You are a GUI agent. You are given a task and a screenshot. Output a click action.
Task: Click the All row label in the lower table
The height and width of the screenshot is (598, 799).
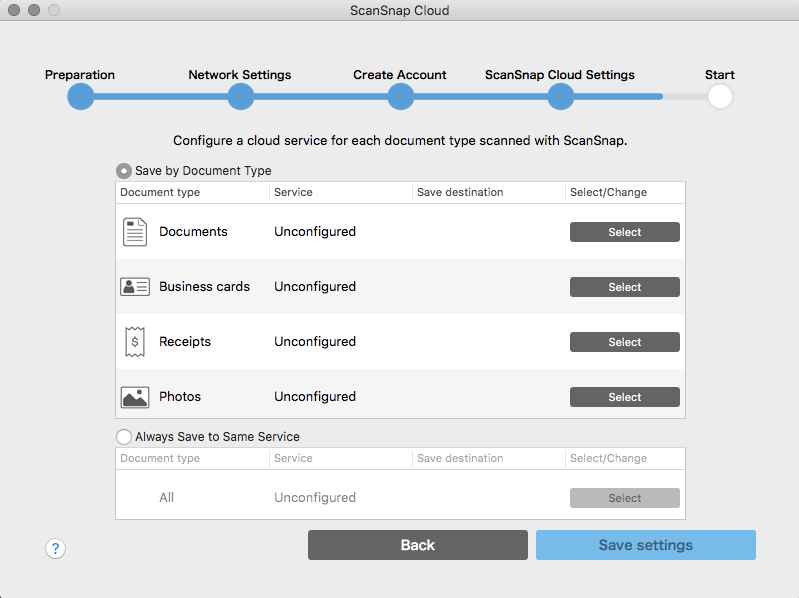[x=166, y=498]
